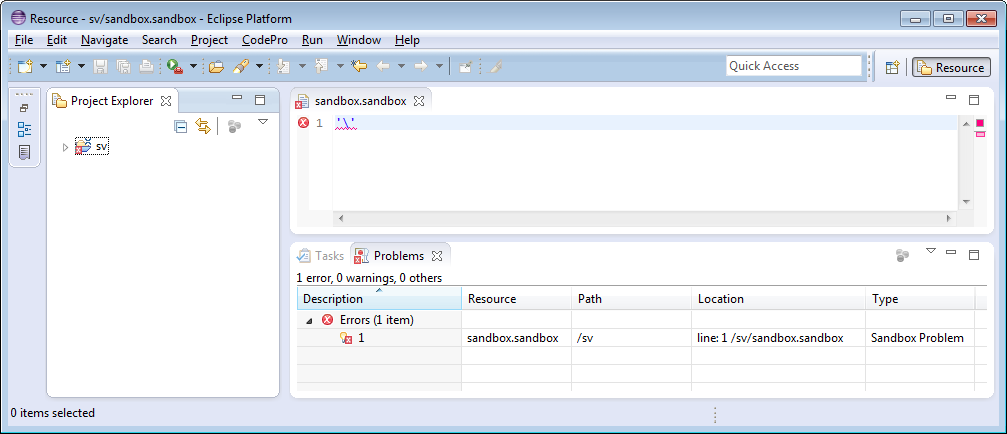Viewport: 1007px width, 434px height.
Task: Open the Project menu
Action: [209, 40]
